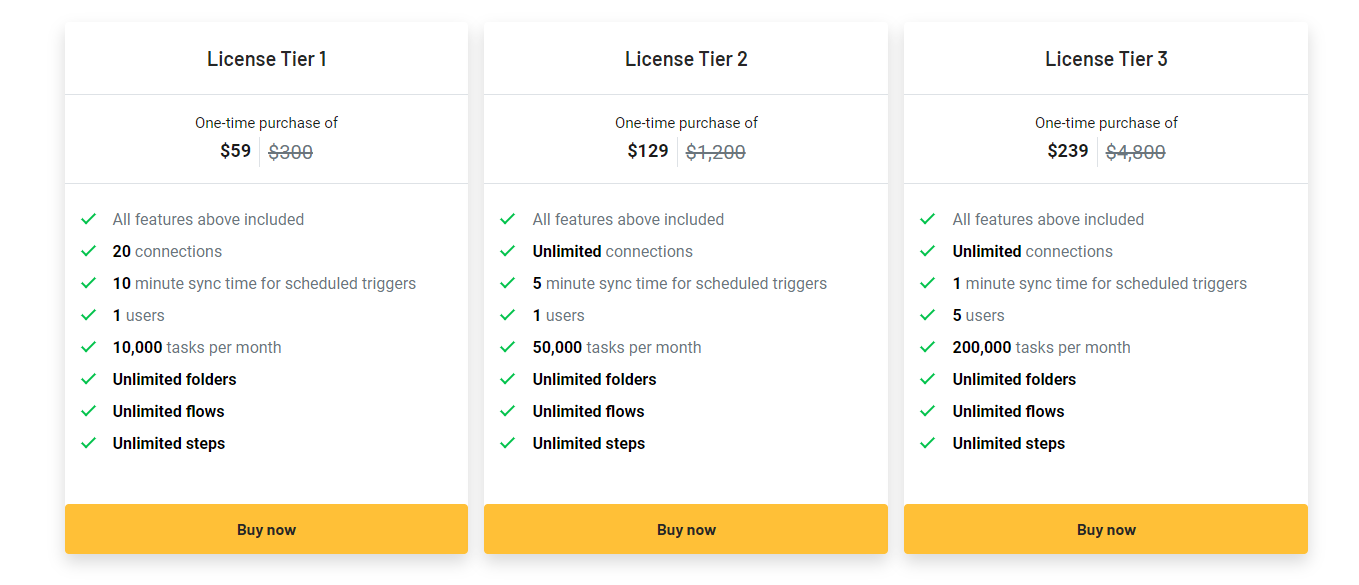Click the crossed-out $4,800 price
Screen dimensions: 1359x585
[x=1135, y=152]
